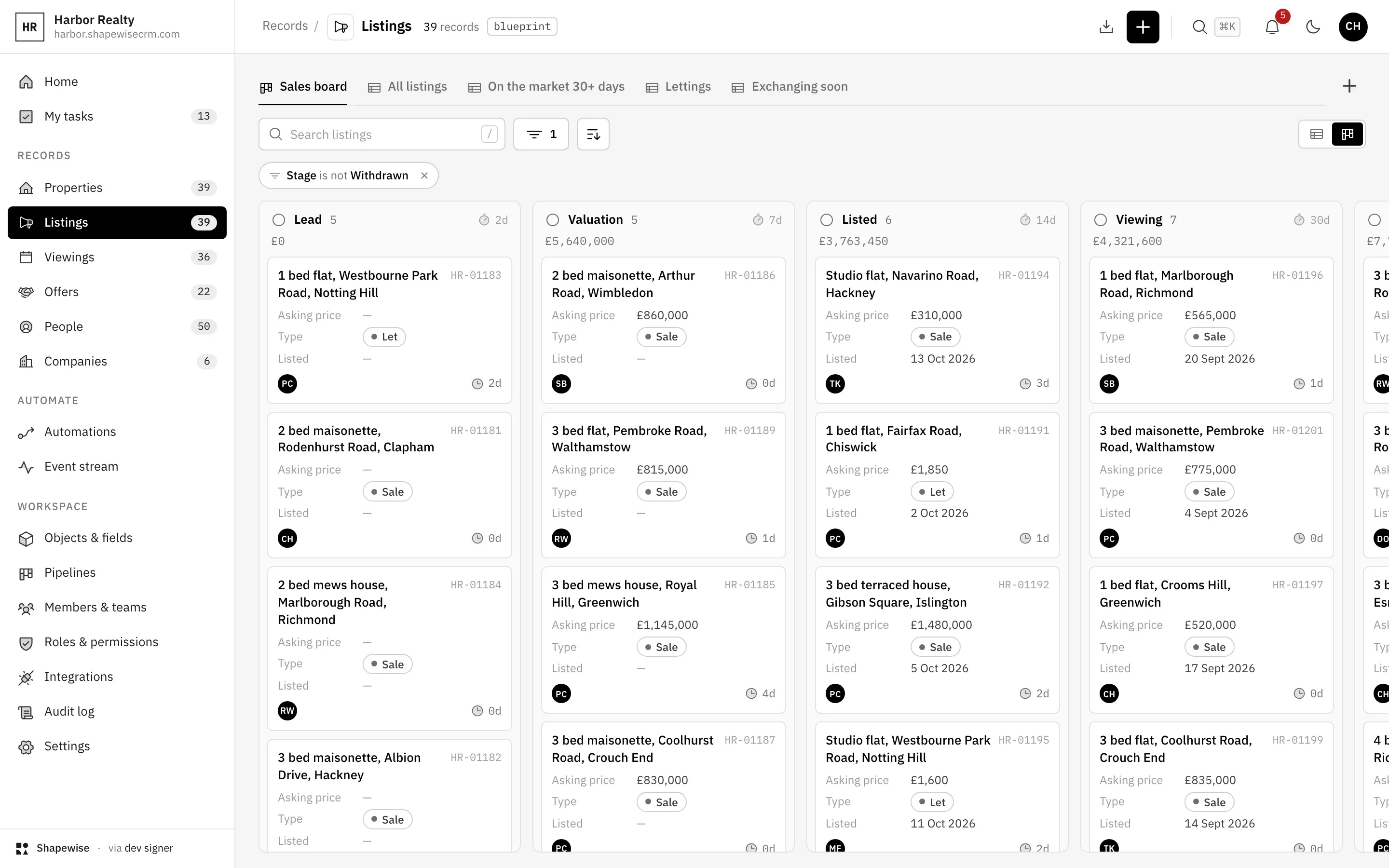Switch to board layout view
The image size is (1389, 868).
click(x=1347, y=135)
